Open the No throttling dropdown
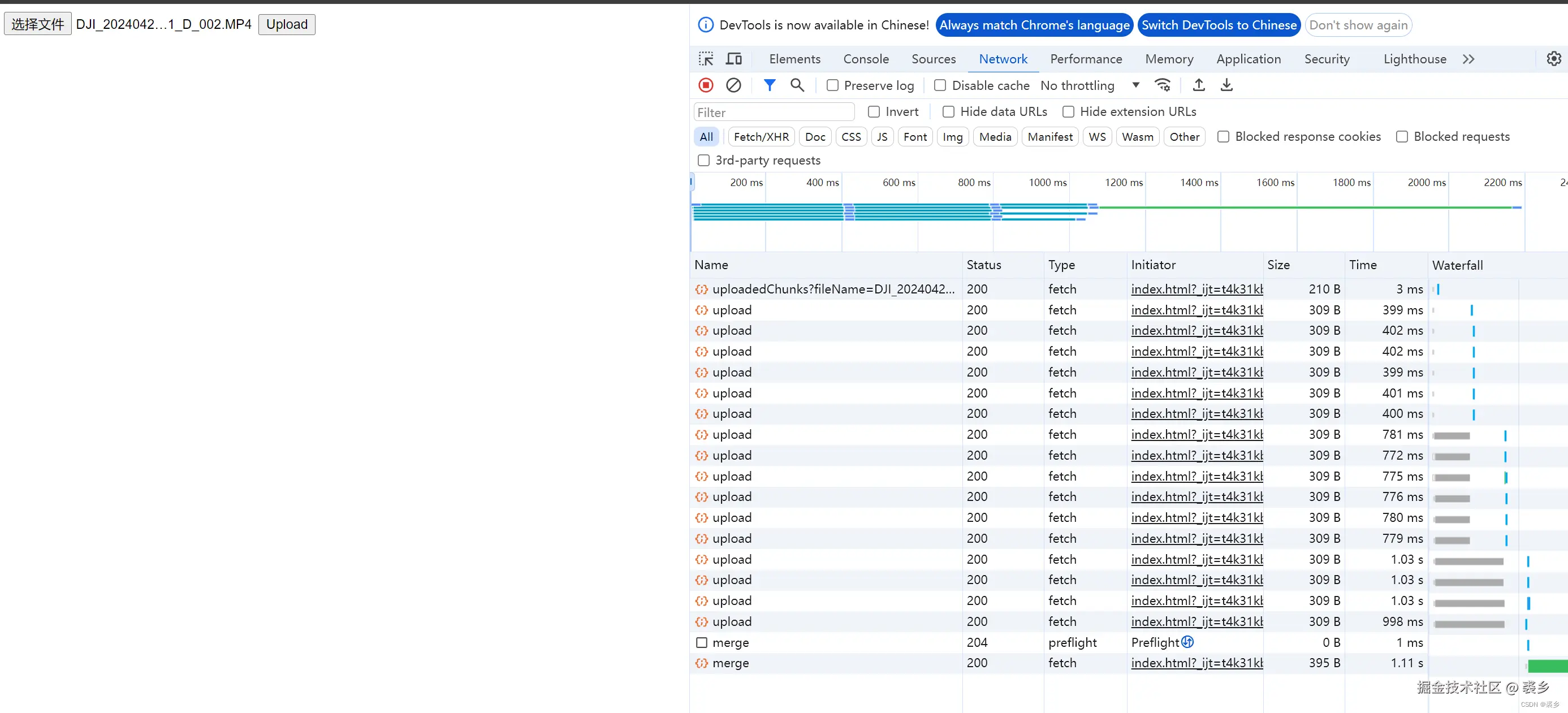The width and height of the screenshot is (1568, 713). (1089, 85)
